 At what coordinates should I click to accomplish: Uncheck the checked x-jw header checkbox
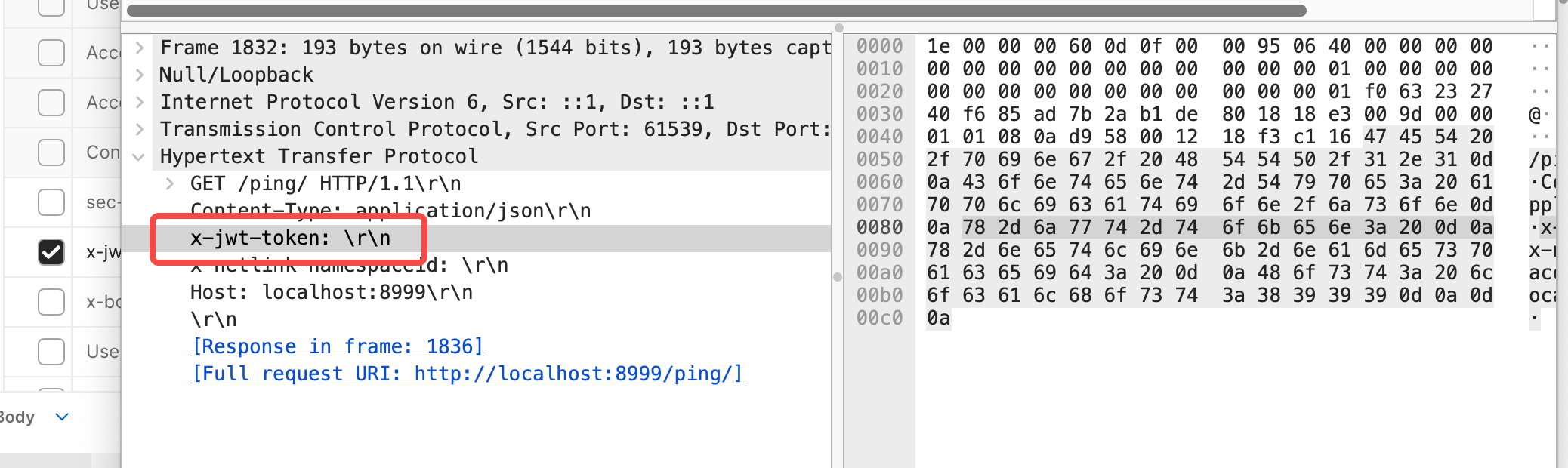click(x=51, y=252)
